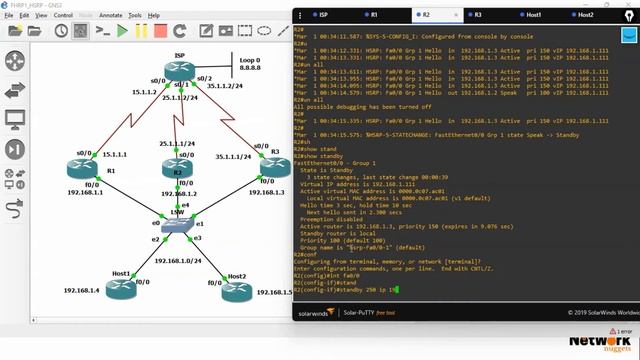Select the add note annotation icon

tap(206, 31)
